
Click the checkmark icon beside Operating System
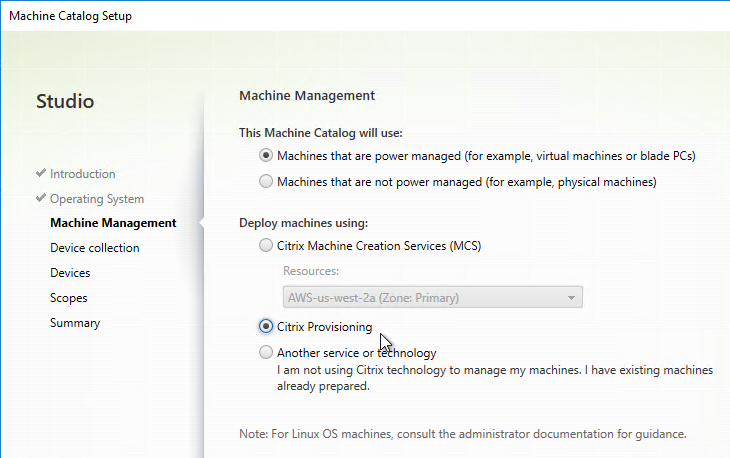point(41,198)
